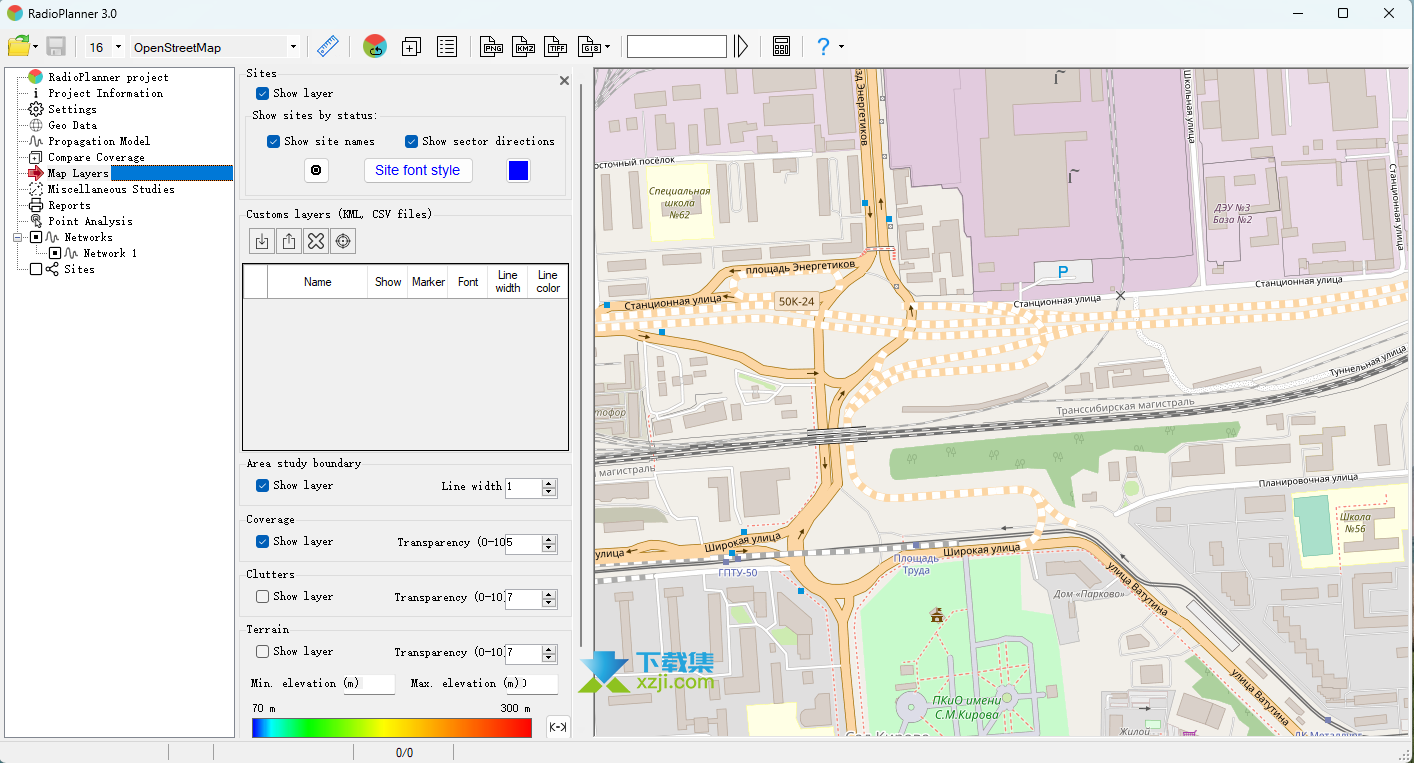Open the calculator tool
Screen dimensions: 1414x763
782,46
